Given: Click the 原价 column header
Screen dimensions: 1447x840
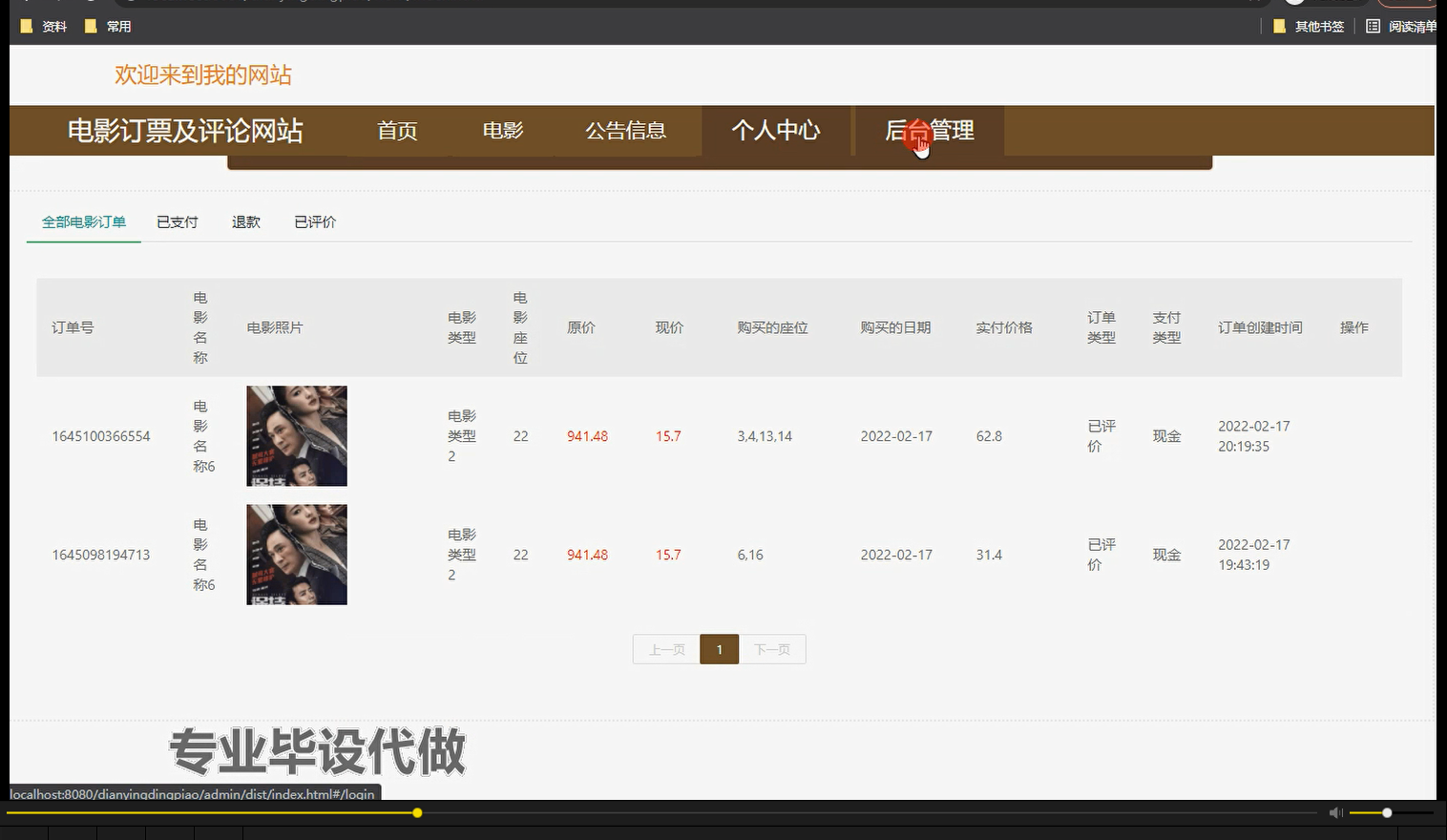Looking at the screenshot, I should point(581,327).
